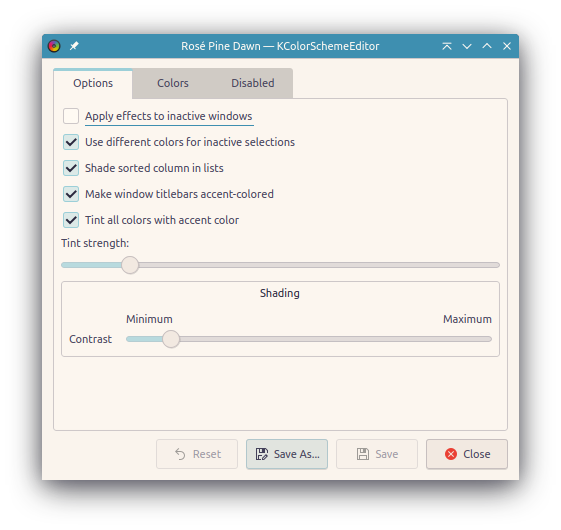Switch to the Options tab
Viewport: 561px width, 530px height.
93,83
